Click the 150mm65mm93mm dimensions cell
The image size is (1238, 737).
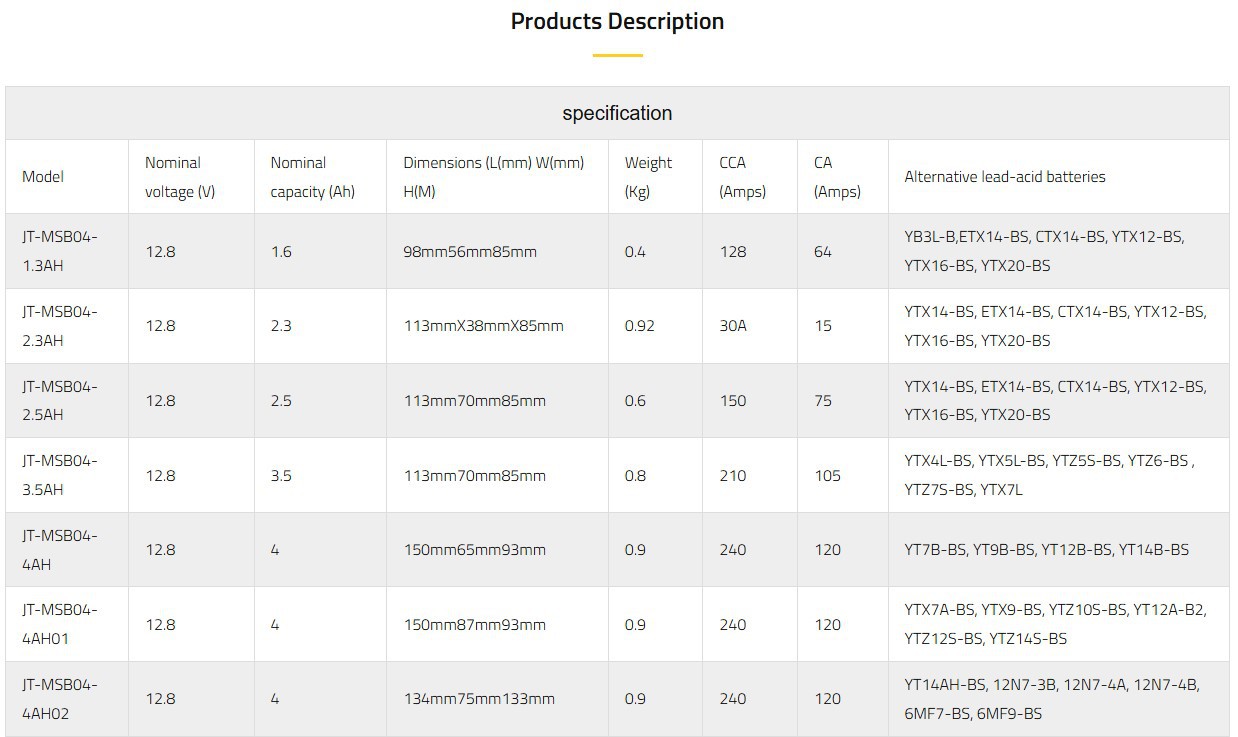click(x=474, y=549)
